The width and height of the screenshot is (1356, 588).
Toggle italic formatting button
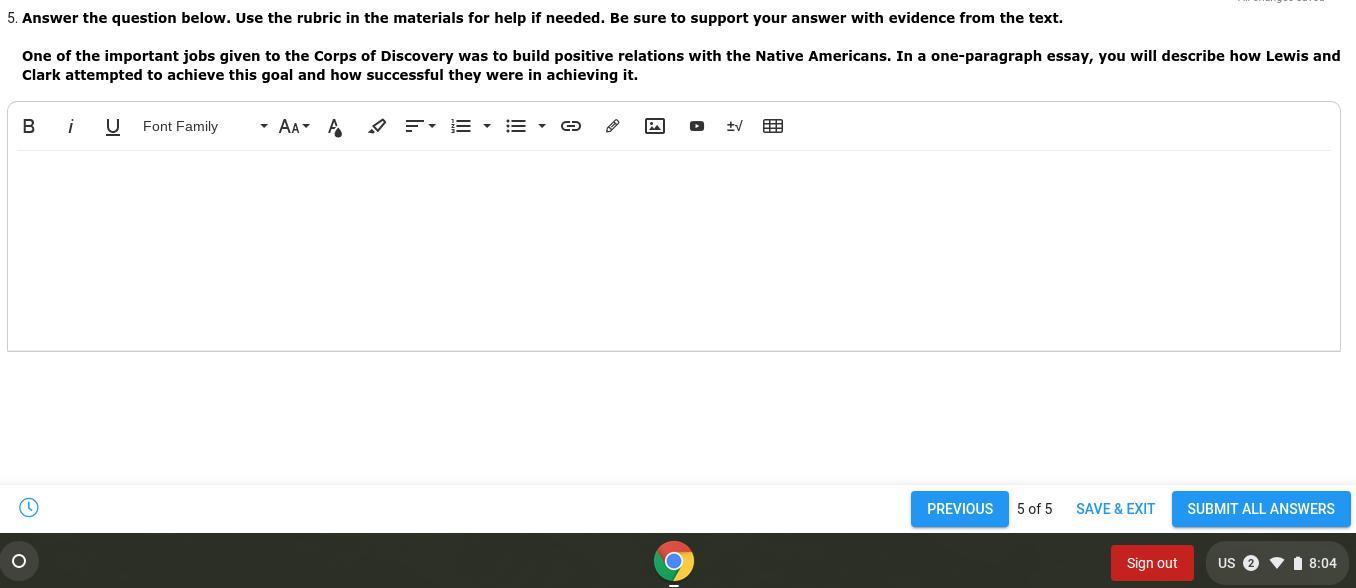click(71, 126)
